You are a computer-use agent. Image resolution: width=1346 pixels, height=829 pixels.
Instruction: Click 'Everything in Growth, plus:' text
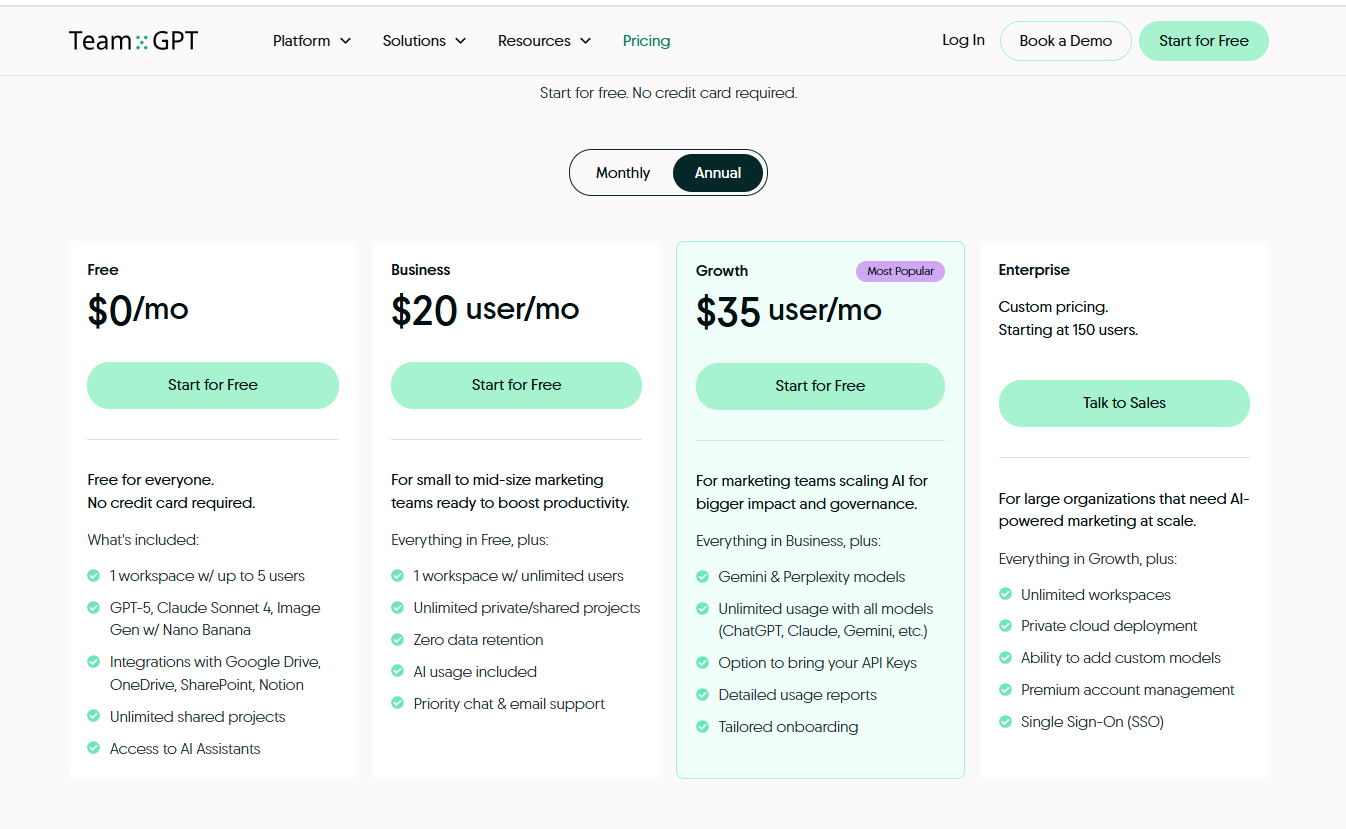1088,559
